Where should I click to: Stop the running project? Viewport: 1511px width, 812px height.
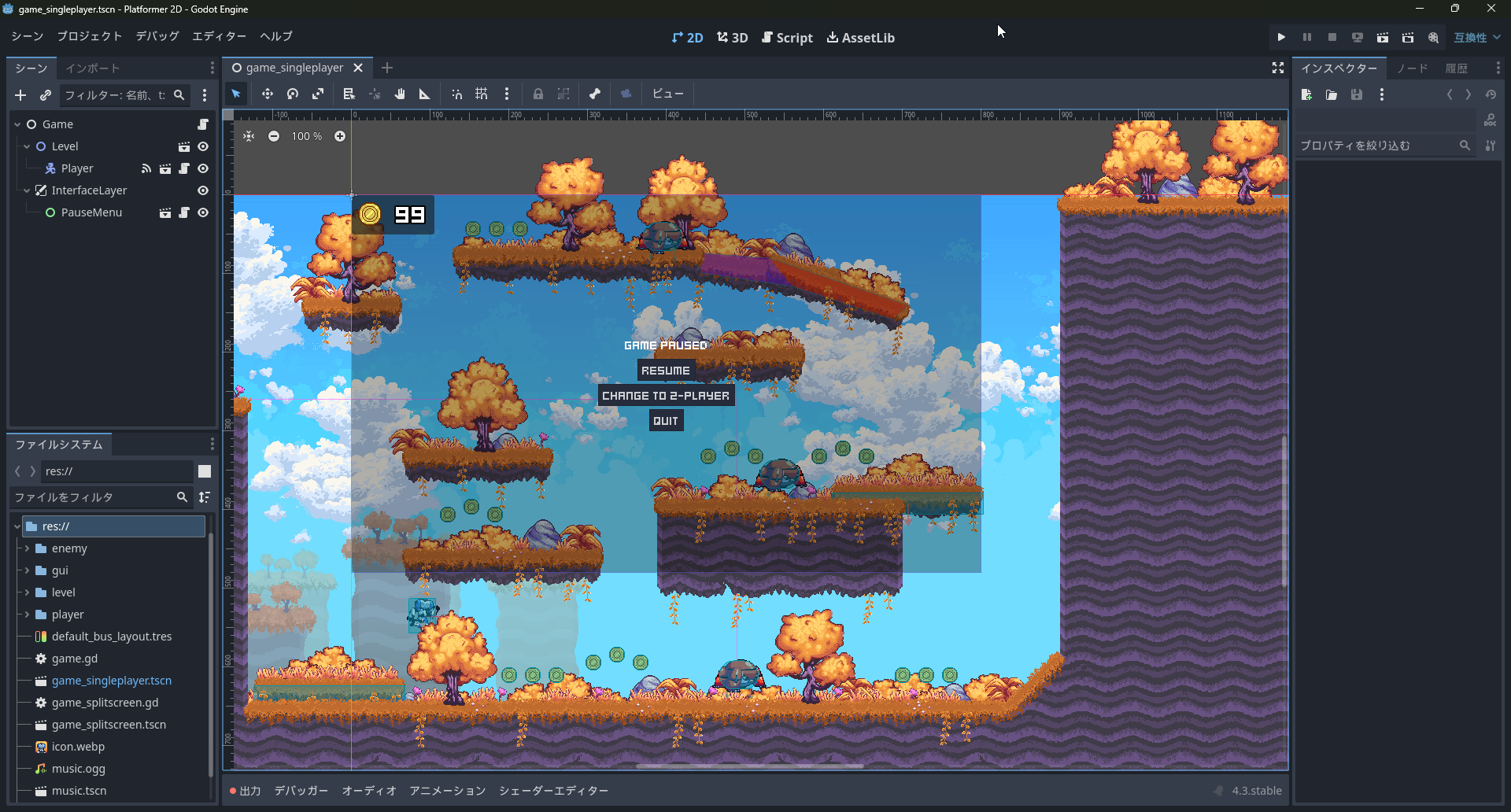point(1332,37)
